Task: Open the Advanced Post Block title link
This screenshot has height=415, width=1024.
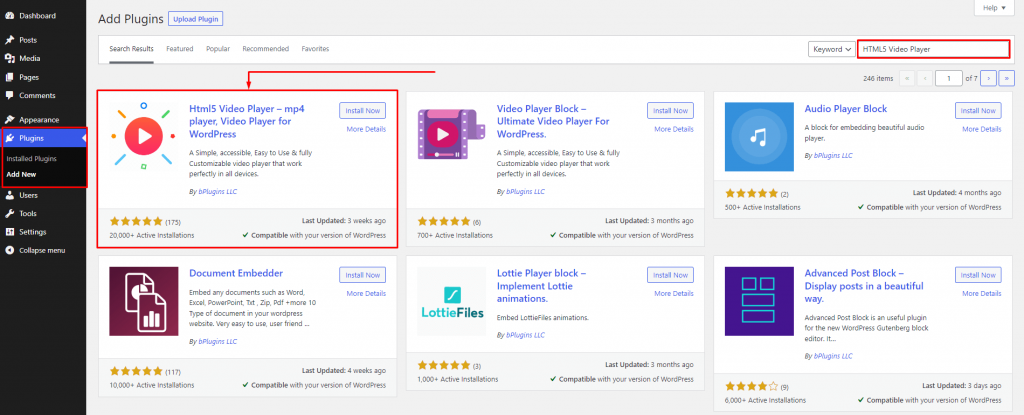Action: (864, 286)
